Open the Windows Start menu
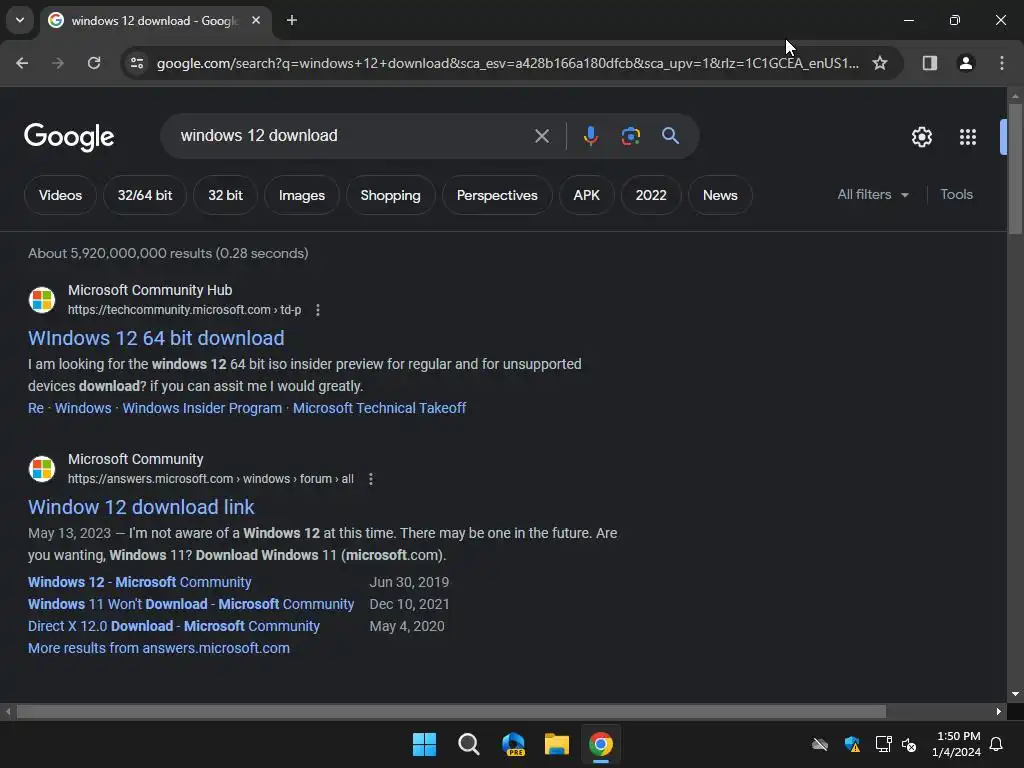Image resolution: width=1024 pixels, height=768 pixels. click(424, 744)
